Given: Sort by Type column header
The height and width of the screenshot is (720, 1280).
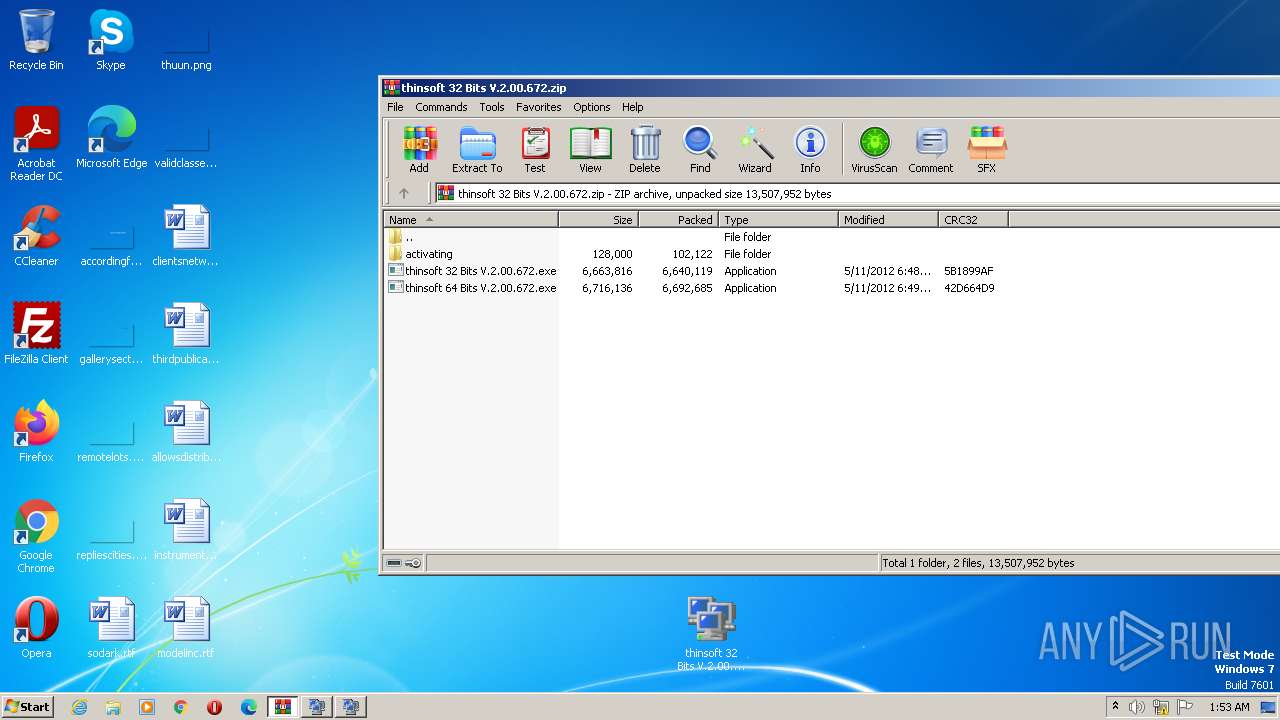Looking at the screenshot, I should 778,220.
